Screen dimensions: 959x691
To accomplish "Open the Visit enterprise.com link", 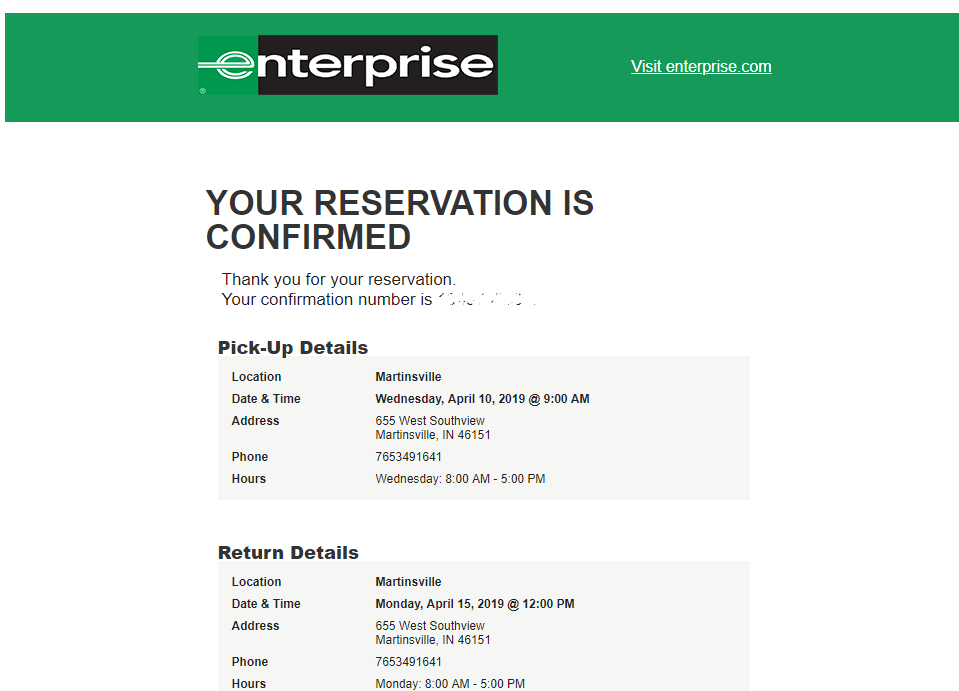I will 701,66.
